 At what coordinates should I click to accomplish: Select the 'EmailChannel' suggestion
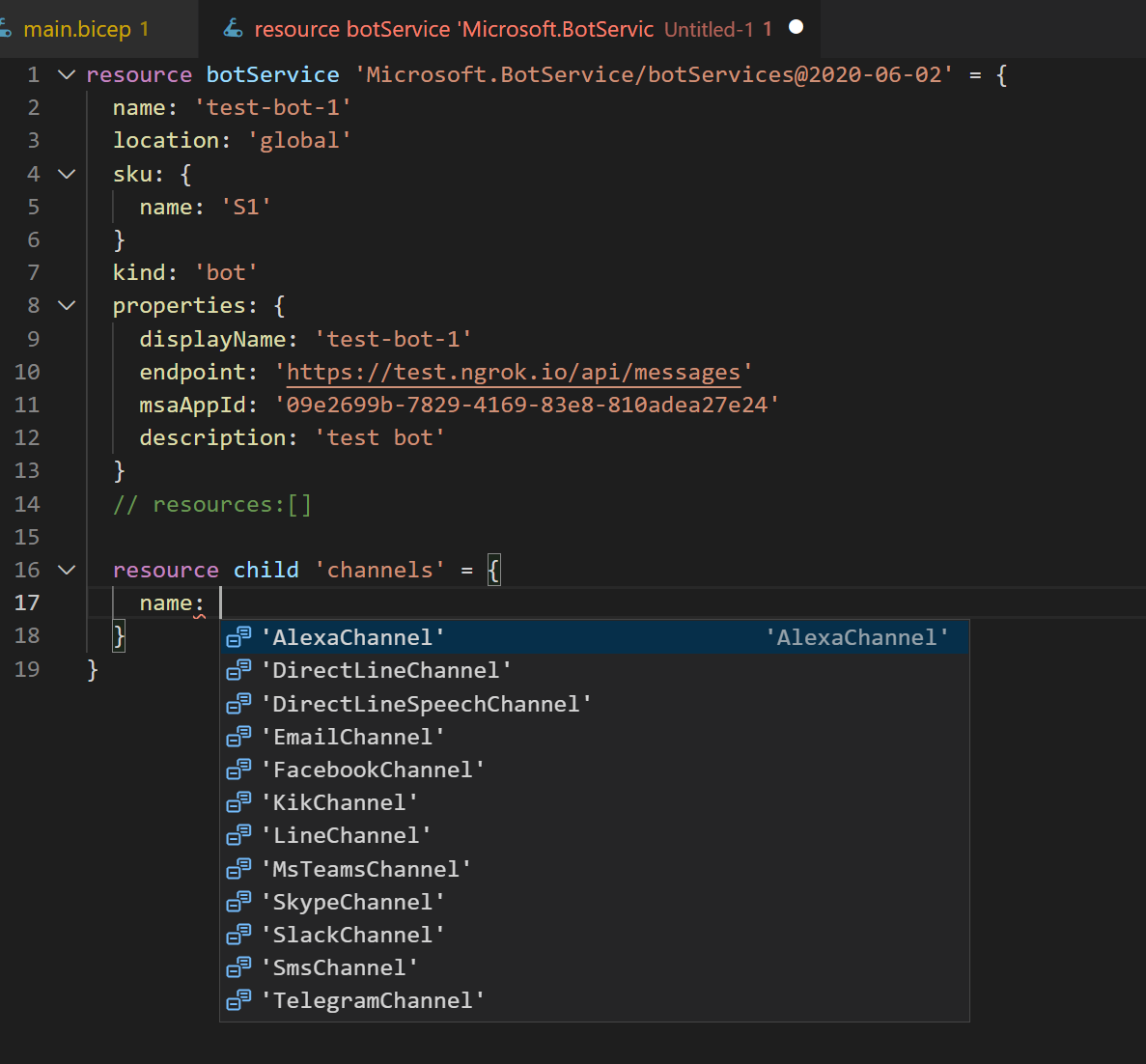click(x=594, y=737)
